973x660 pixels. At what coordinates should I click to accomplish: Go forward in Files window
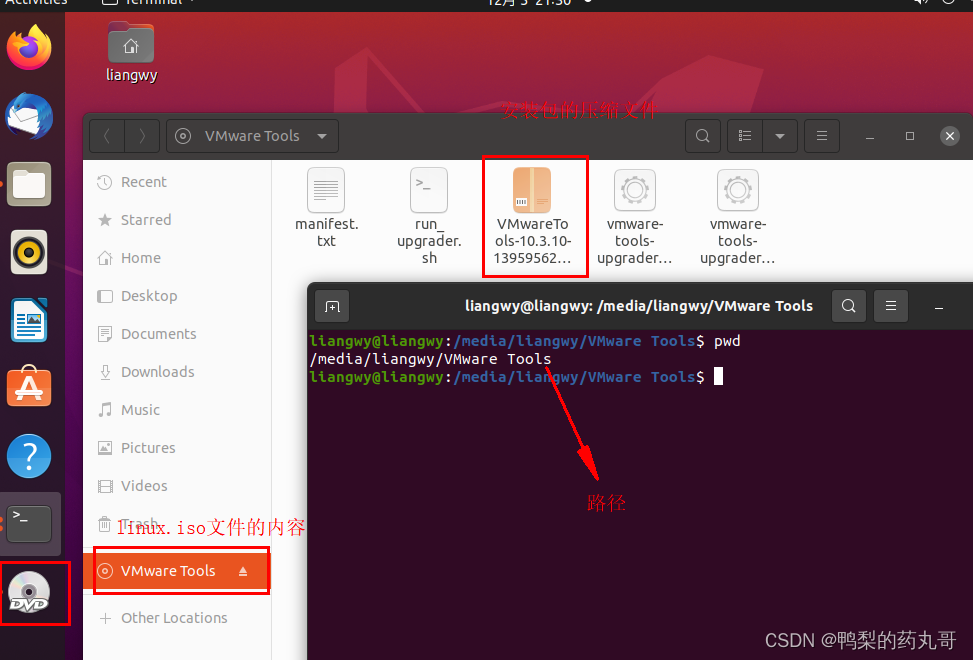click(x=142, y=136)
